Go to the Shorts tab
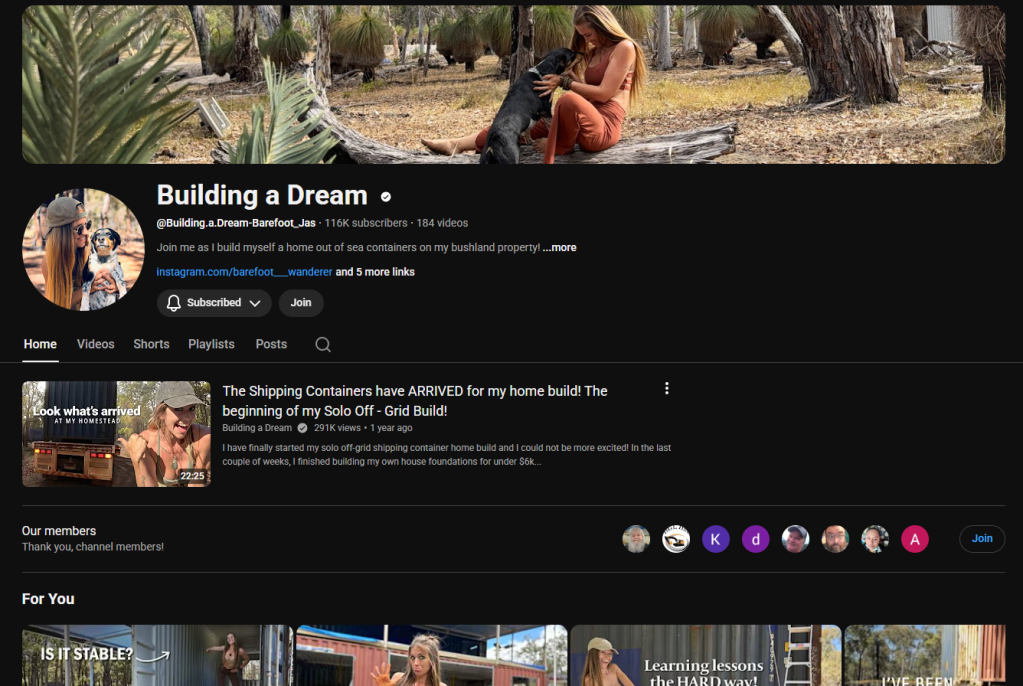Image resolution: width=1023 pixels, height=686 pixels. (x=151, y=344)
